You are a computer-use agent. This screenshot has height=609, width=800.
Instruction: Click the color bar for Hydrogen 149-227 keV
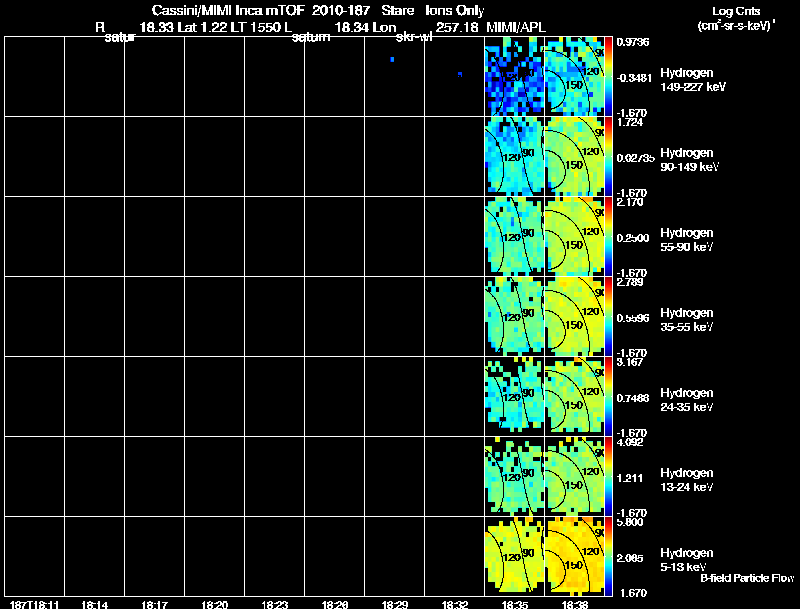[608, 76]
